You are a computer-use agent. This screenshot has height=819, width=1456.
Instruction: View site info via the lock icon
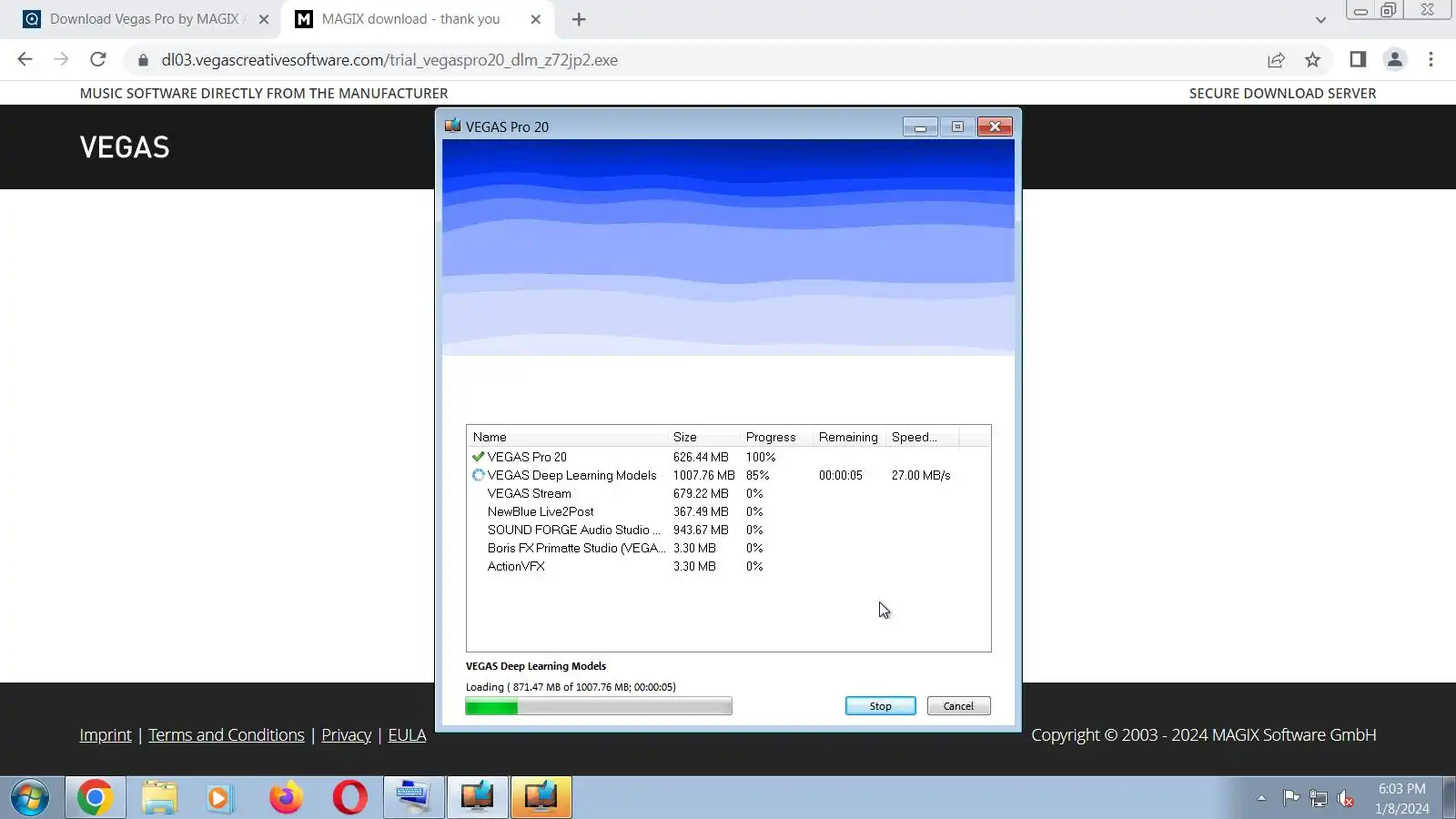point(143,60)
